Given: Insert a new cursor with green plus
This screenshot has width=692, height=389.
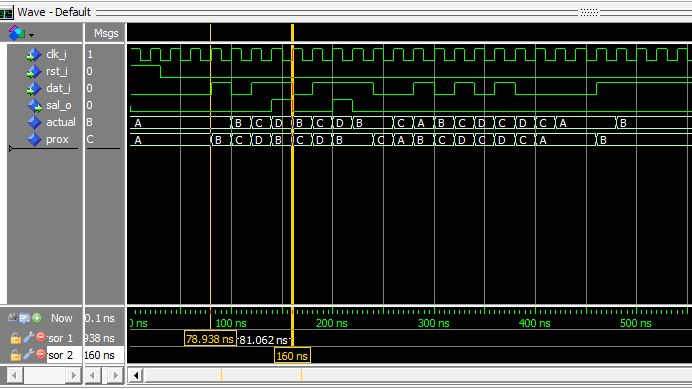Looking at the screenshot, I should pos(37,317).
